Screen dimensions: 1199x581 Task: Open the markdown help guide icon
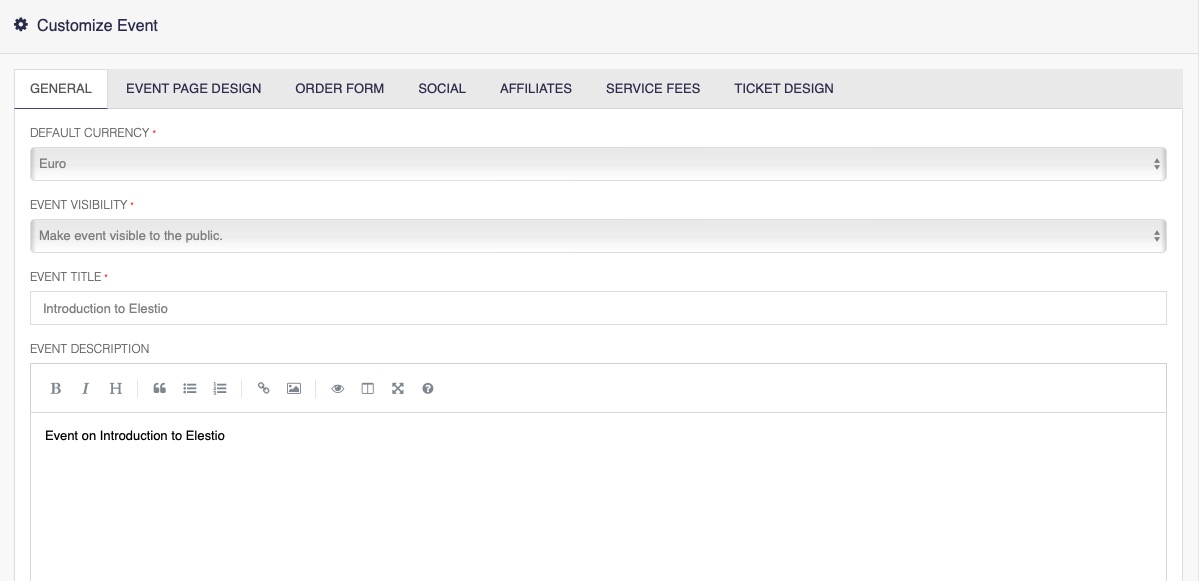(x=428, y=389)
